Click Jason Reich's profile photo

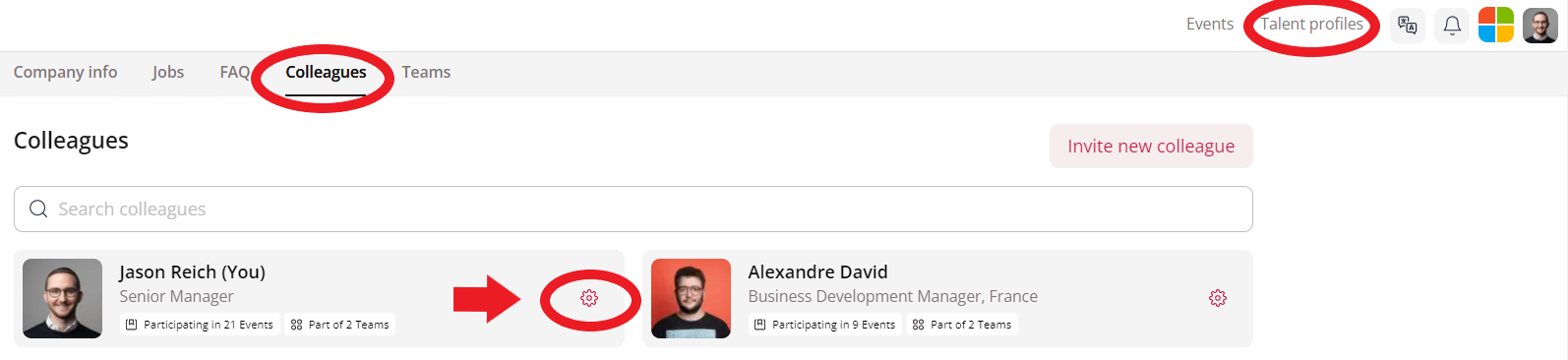(x=62, y=298)
